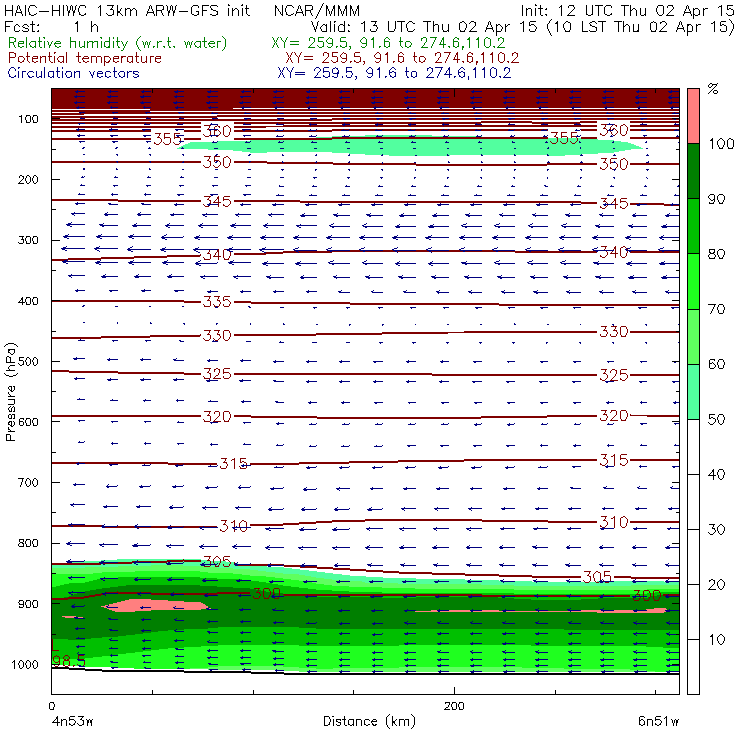Click the "NCAR/MMM" header text
740x740 pixels.
(x=317, y=10)
